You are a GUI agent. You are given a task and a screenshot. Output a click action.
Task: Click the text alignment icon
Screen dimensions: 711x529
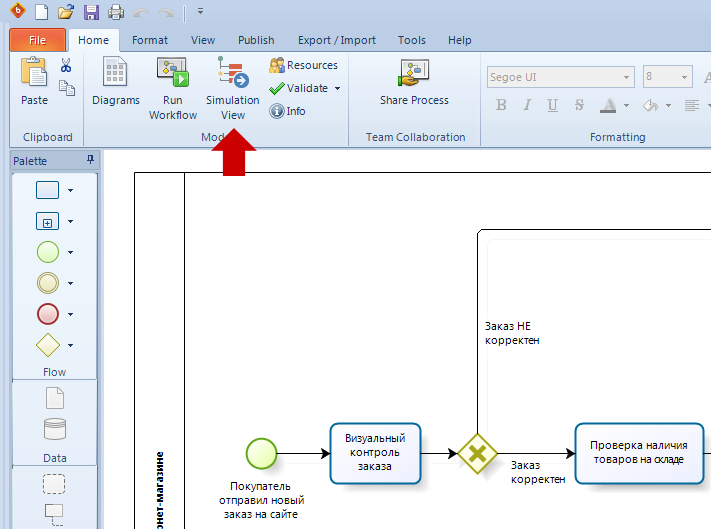pos(692,105)
